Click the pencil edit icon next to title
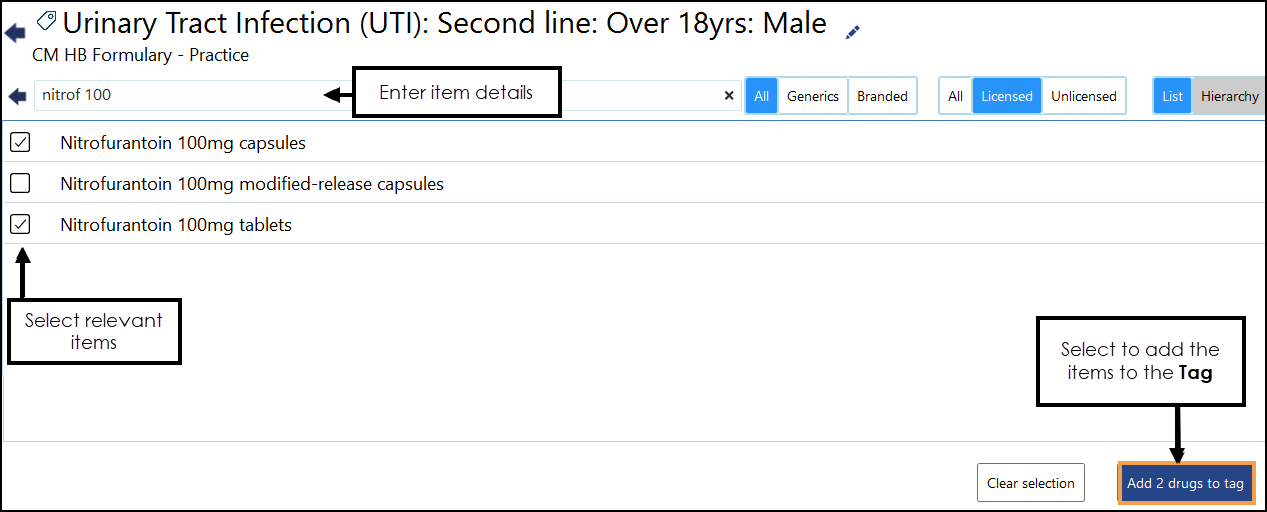The height and width of the screenshot is (512, 1267). (852, 32)
